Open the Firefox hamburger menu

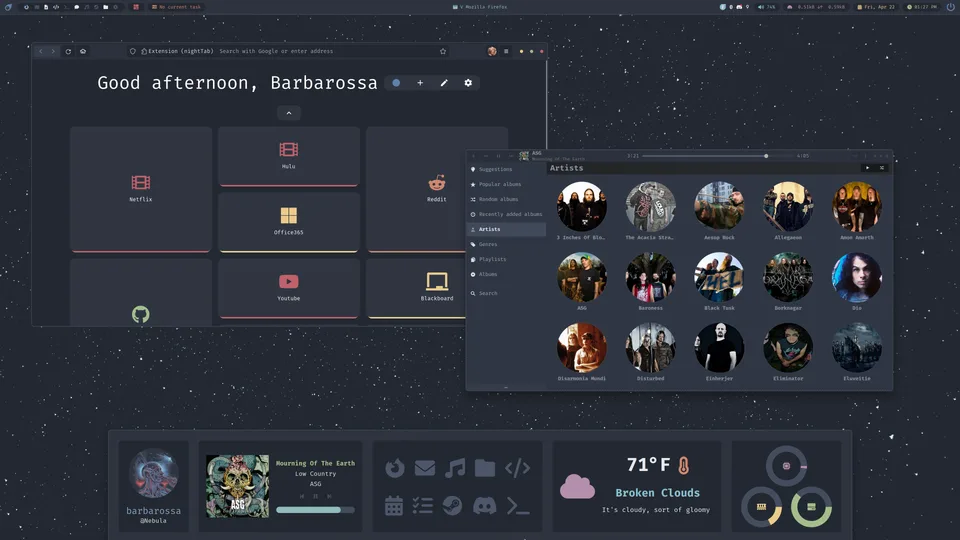[x=506, y=51]
